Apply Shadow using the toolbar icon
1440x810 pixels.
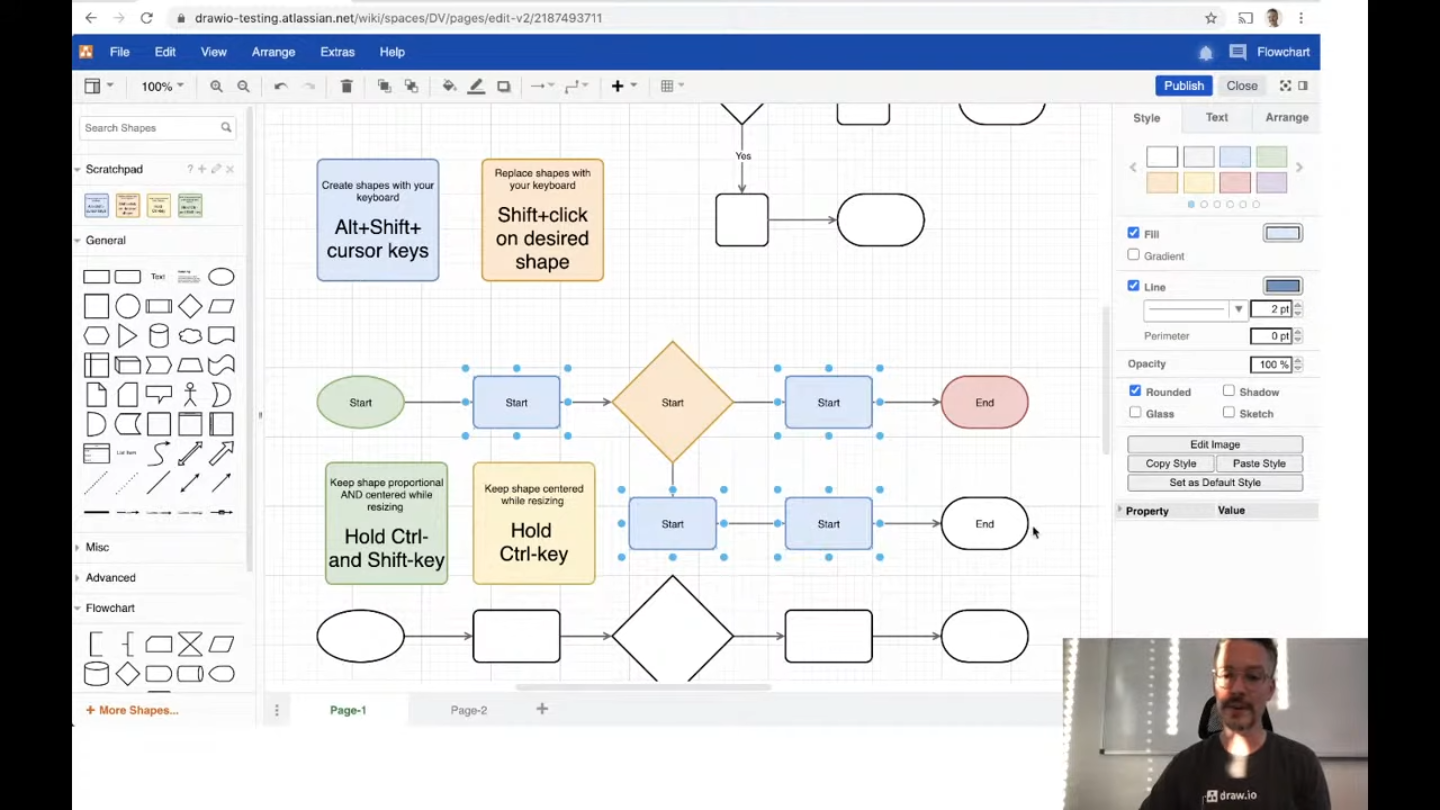[503, 86]
